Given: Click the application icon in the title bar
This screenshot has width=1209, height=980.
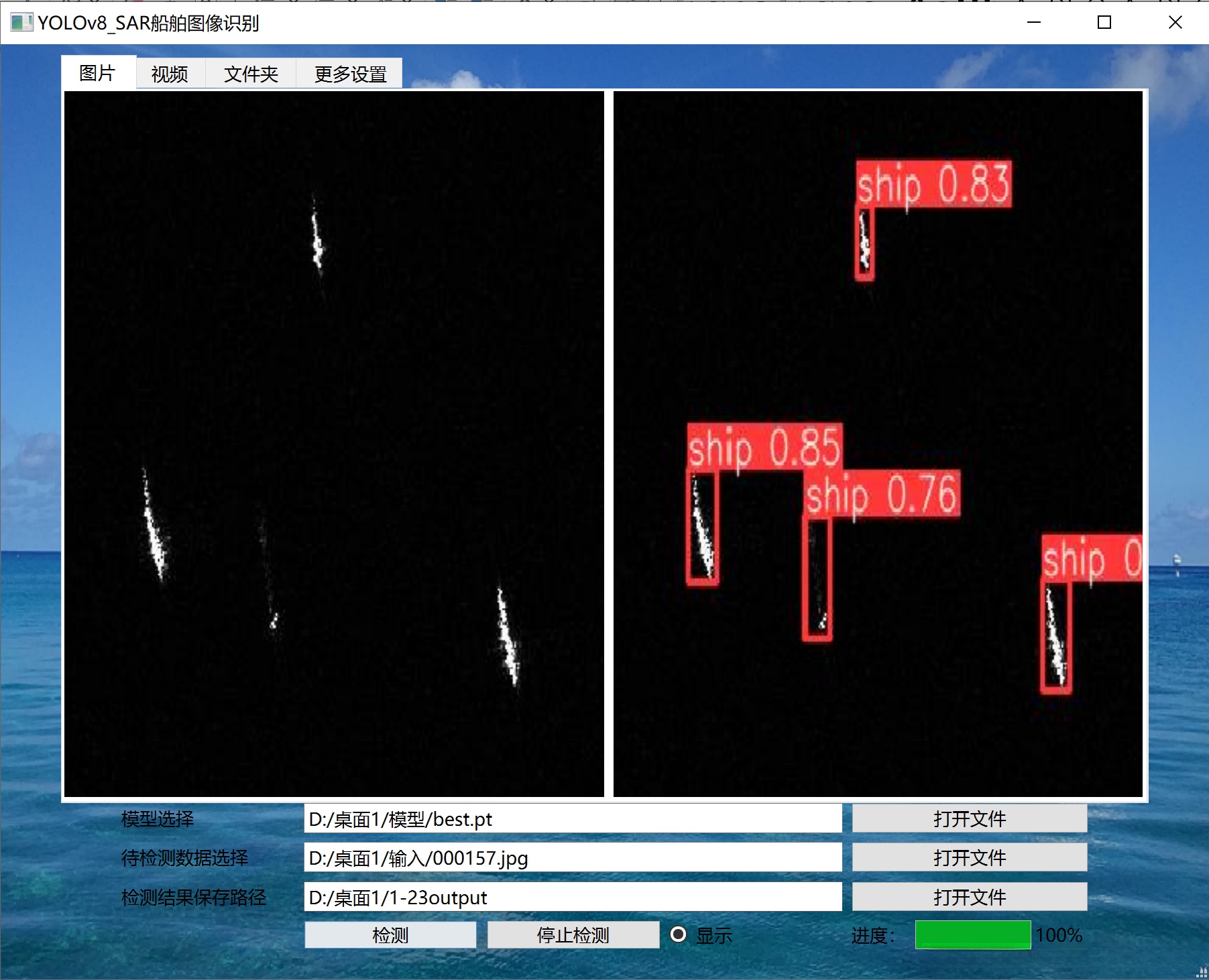Looking at the screenshot, I should coord(21,23).
